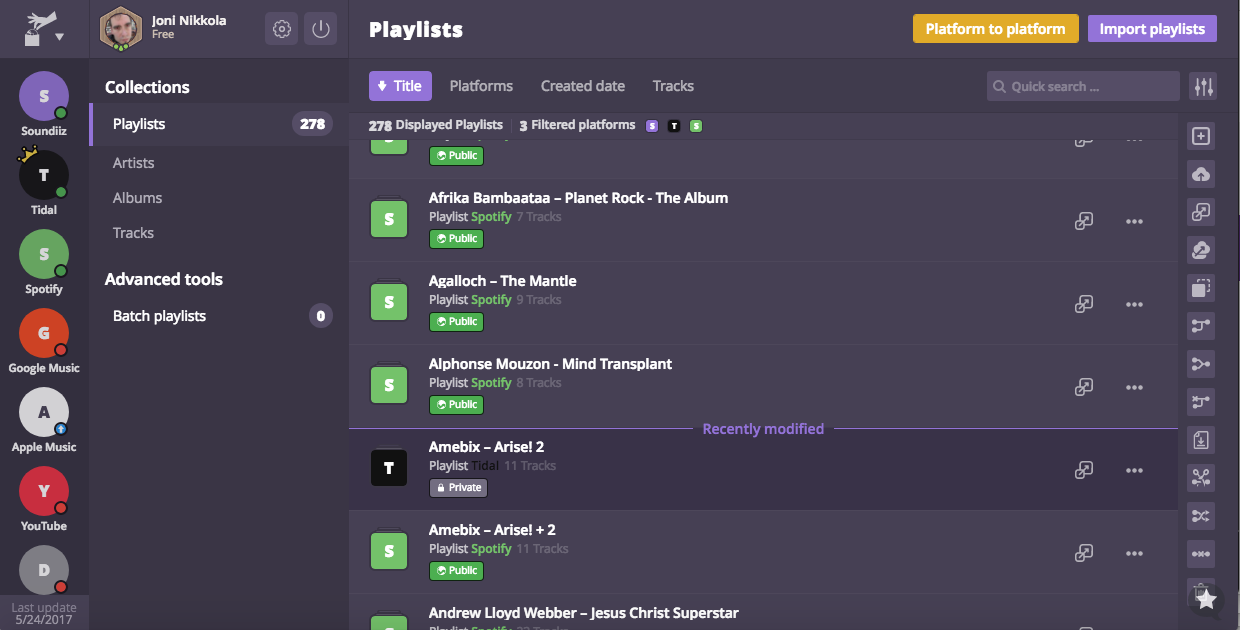This screenshot has height=630, width=1240.
Task: Click convert icon for Agalloch – The Mantle
Action: [x=1084, y=304]
